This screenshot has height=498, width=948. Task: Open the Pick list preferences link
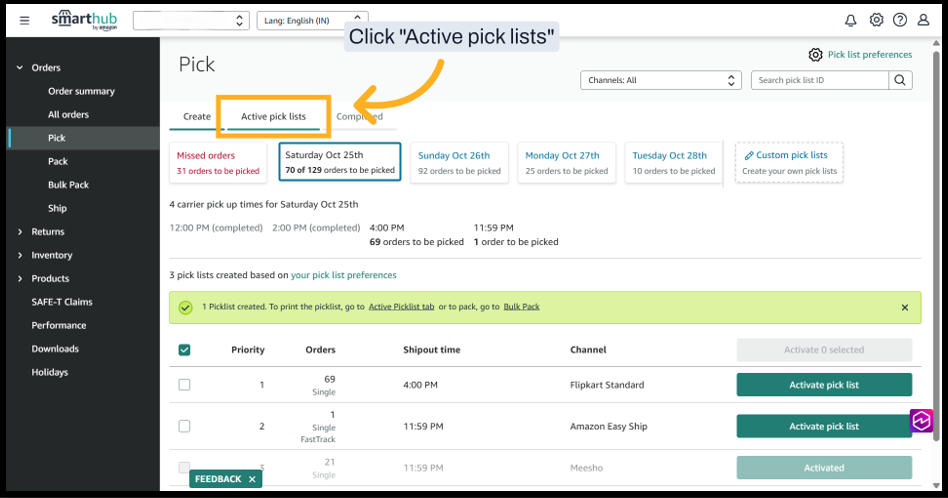coord(869,55)
